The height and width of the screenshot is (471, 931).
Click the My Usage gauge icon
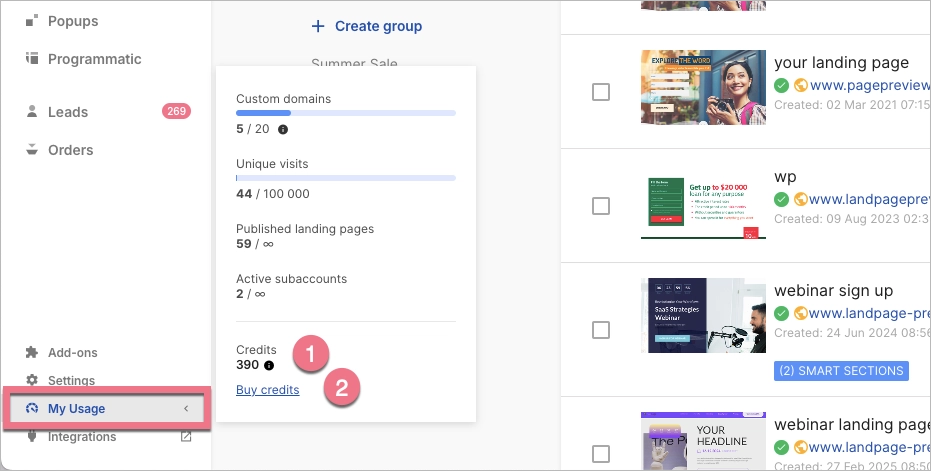point(32,408)
